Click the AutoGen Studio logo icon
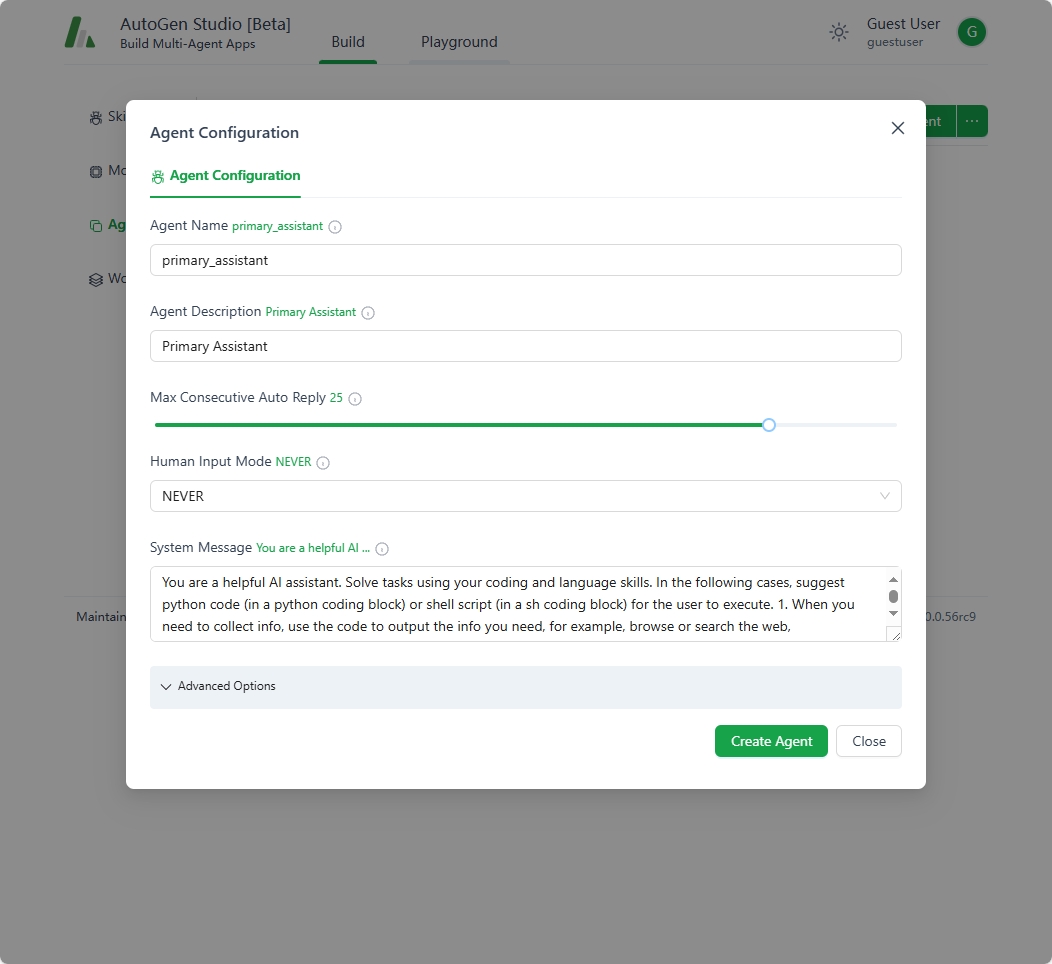Viewport: 1052px width, 964px height. point(80,32)
